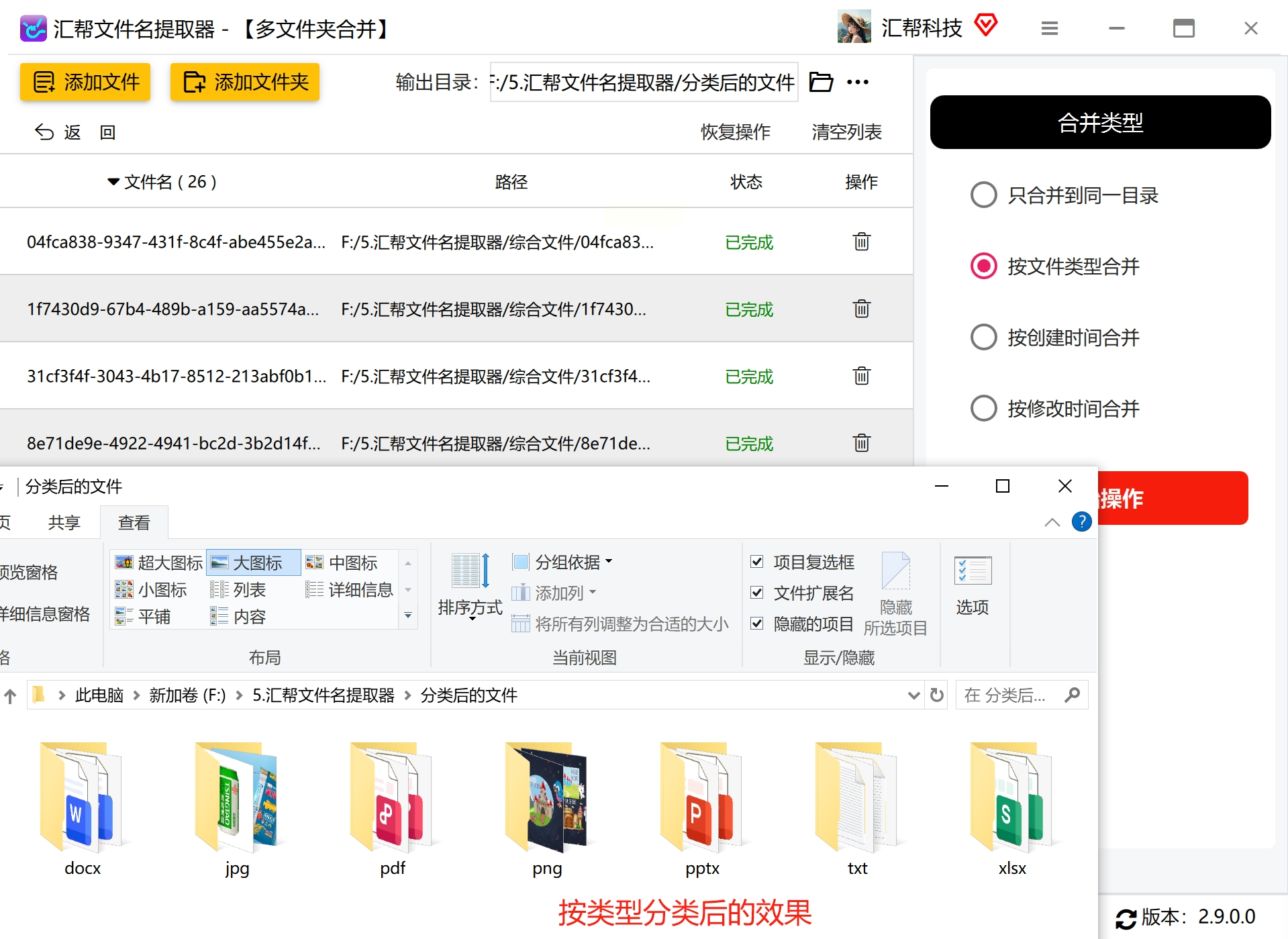The width and height of the screenshot is (1288, 939).
Task: Click 恢复操作 link
Action: [x=736, y=132]
